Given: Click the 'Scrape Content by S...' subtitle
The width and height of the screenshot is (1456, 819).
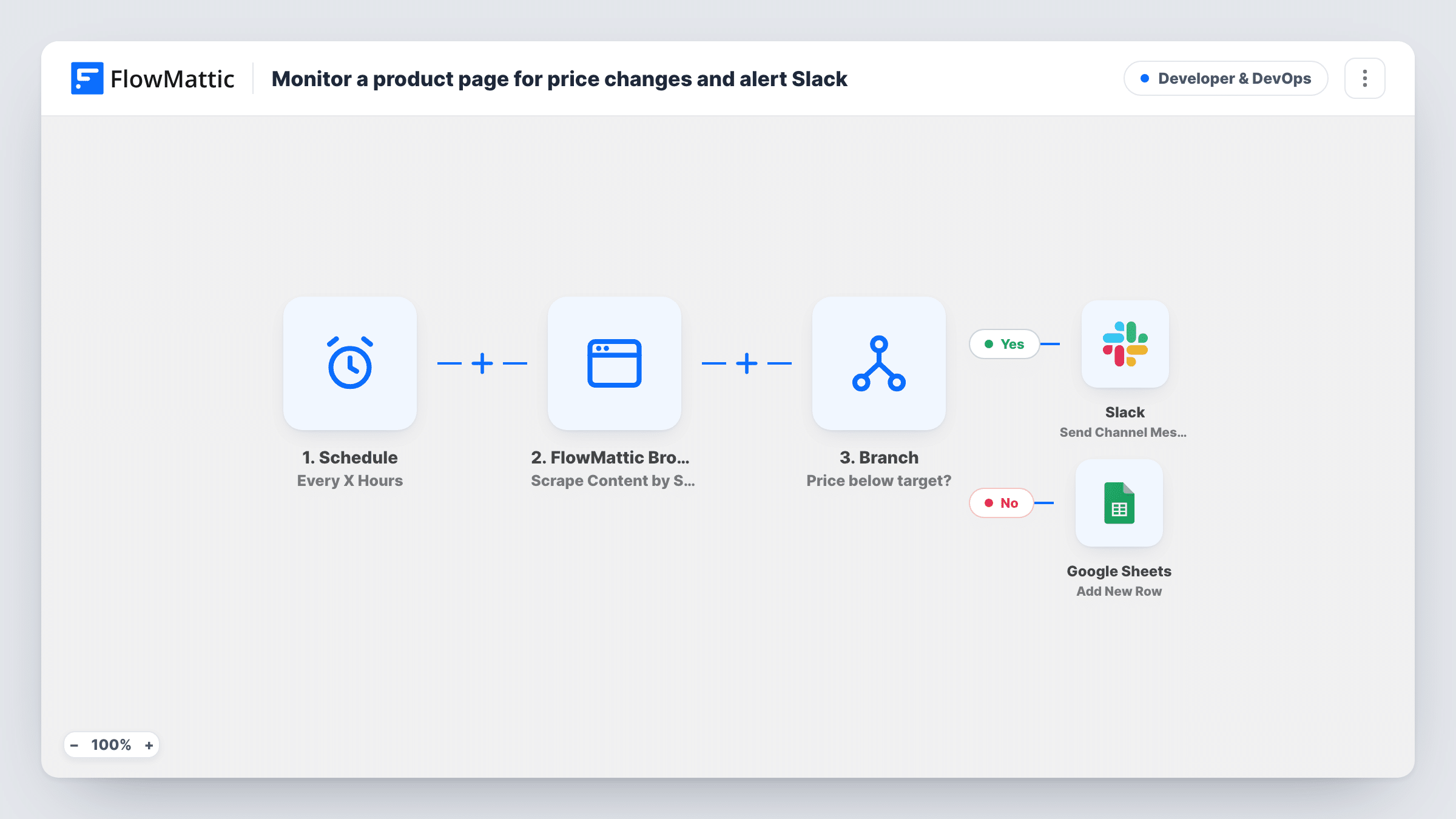Looking at the screenshot, I should click(x=613, y=480).
